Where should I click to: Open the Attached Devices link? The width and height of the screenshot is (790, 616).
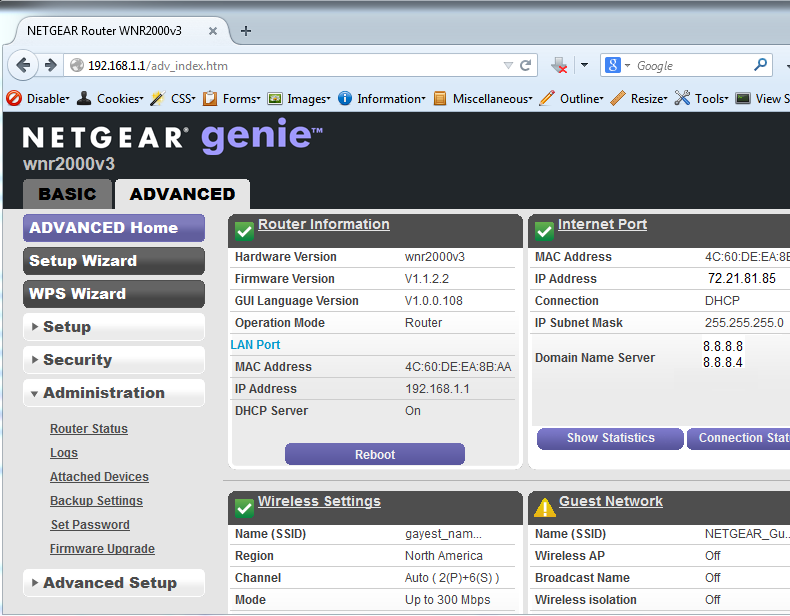click(99, 476)
